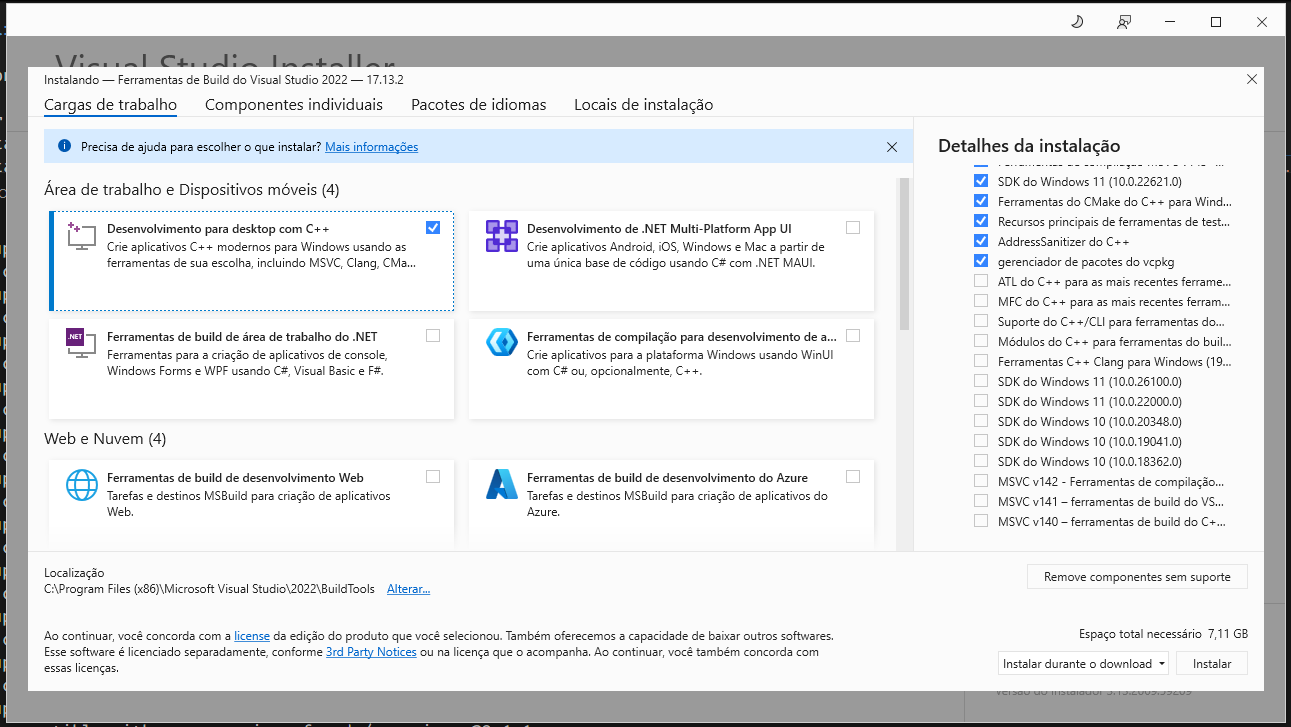Check Suporte do C++/CLI component
1291x727 pixels.
(980, 321)
